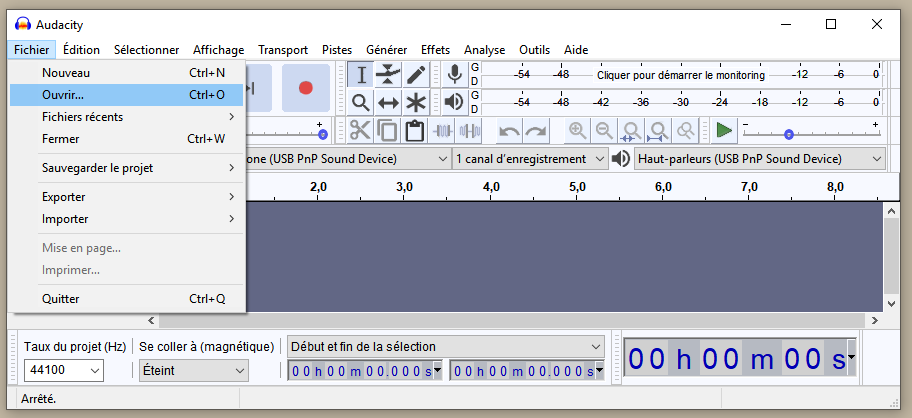Choose Fermer in the Fichier menu
The height and width of the screenshot is (418, 912).
click(x=127, y=139)
